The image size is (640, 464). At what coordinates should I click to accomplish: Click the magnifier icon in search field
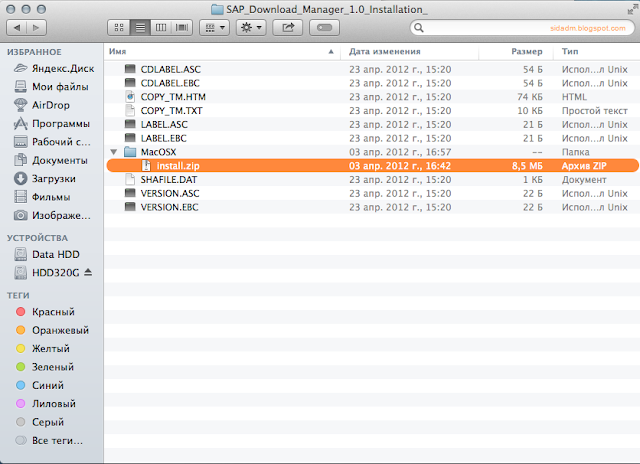tap(419, 28)
